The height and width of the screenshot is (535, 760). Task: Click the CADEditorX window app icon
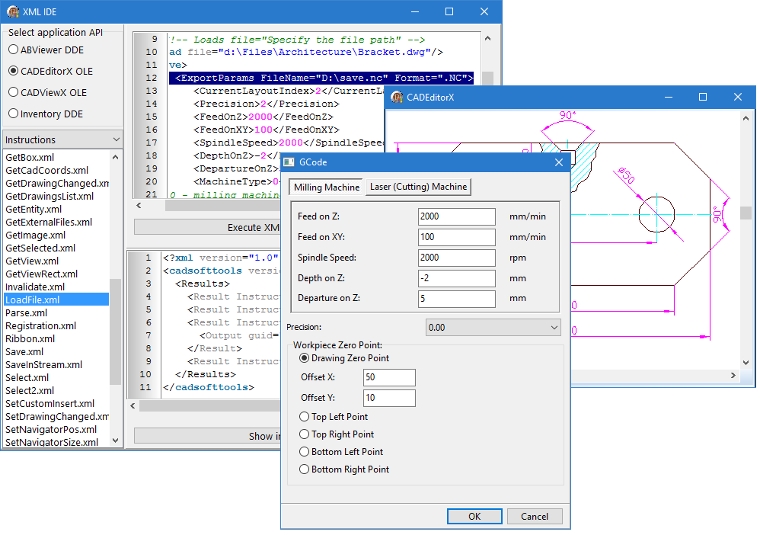click(x=396, y=97)
